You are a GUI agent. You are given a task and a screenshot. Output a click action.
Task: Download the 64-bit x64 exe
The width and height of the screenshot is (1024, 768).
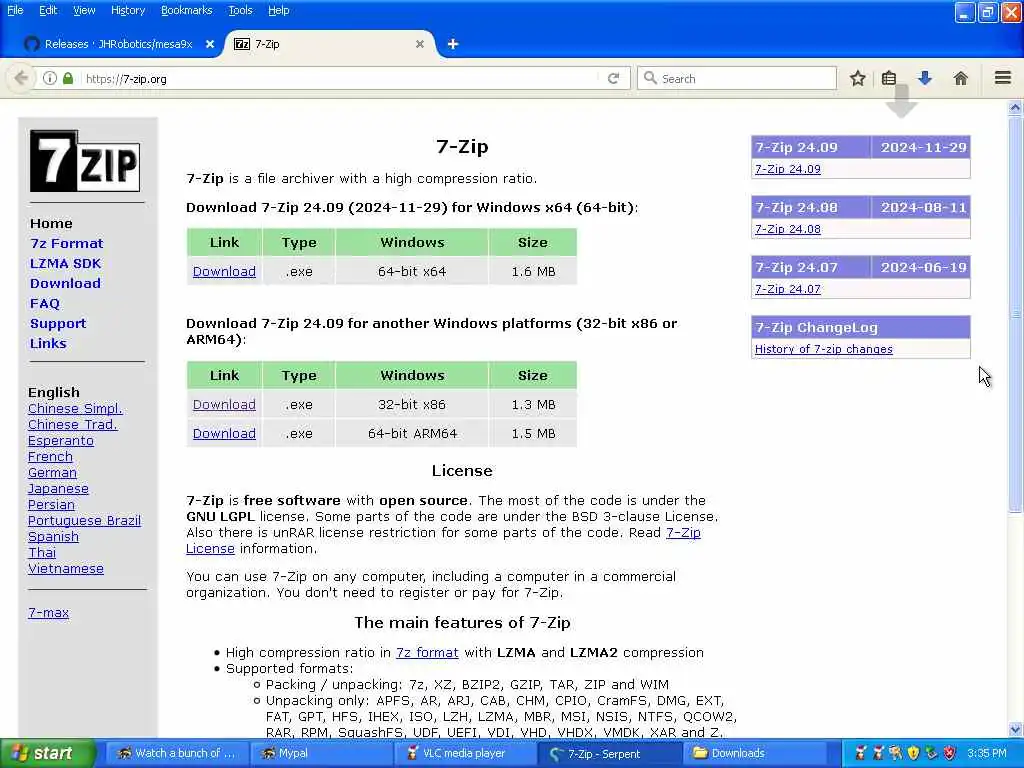[x=224, y=271]
